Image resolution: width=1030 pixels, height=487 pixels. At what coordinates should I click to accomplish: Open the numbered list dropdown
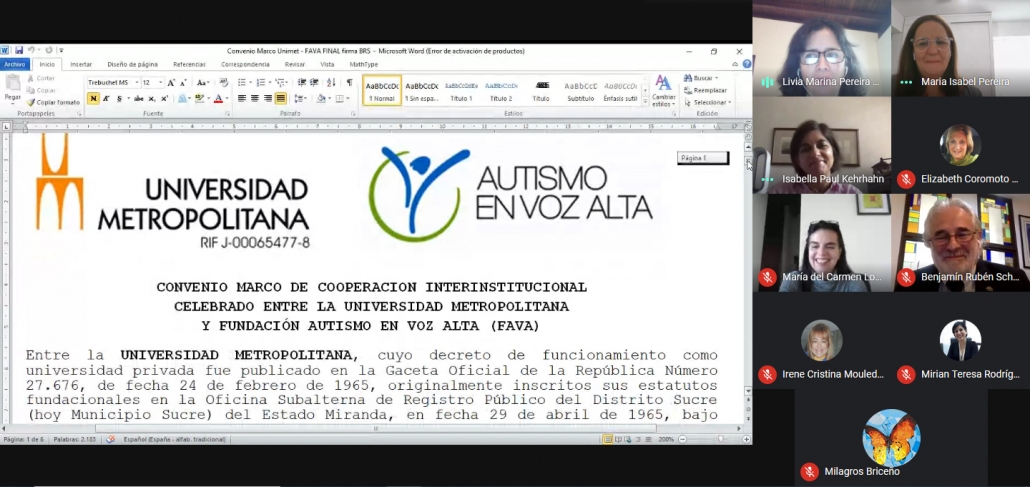pyautogui.click(x=268, y=83)
